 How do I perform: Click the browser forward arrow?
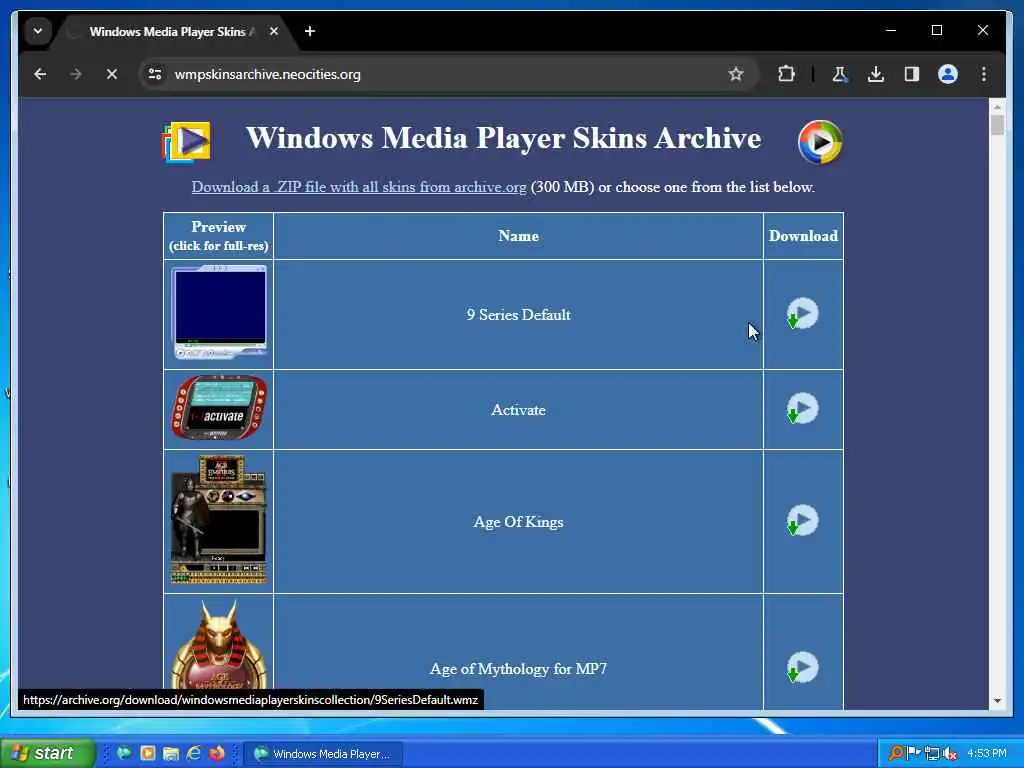76,74
